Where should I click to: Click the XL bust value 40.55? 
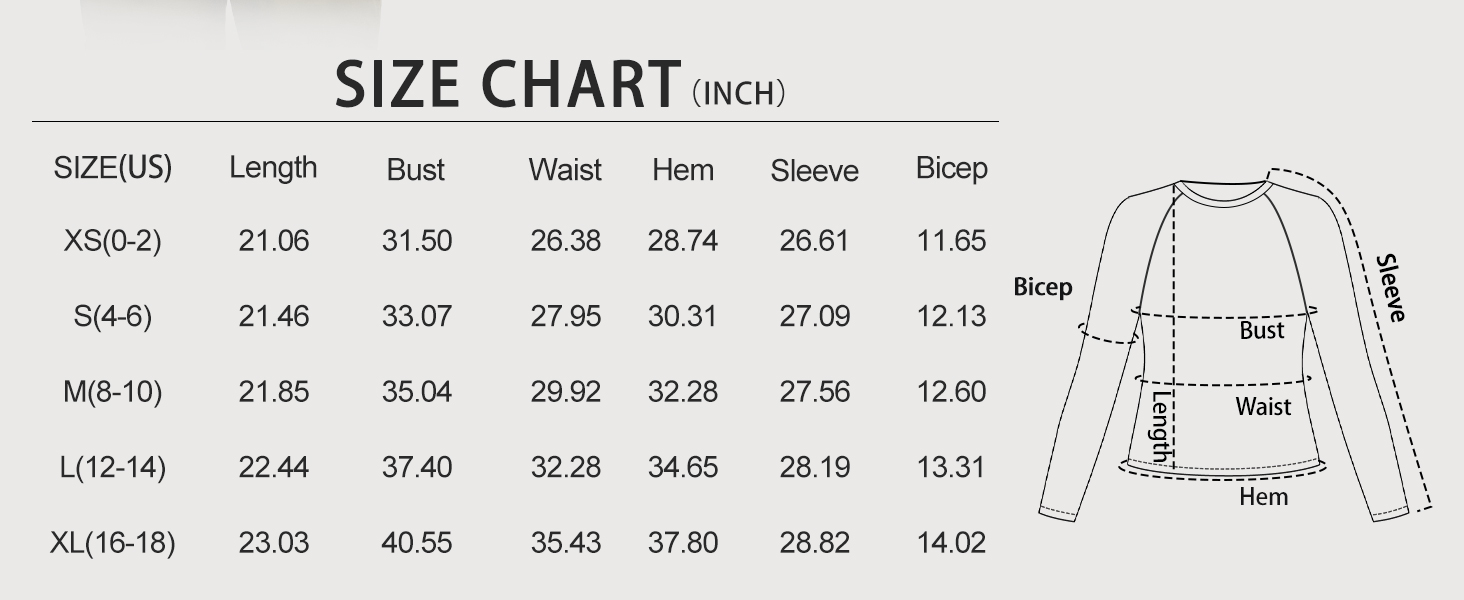pos(416,543)
